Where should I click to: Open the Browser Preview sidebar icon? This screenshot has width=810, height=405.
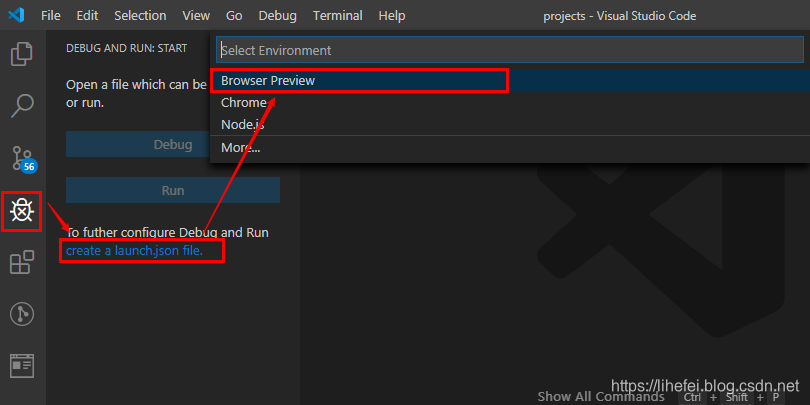tap(22, 366)
